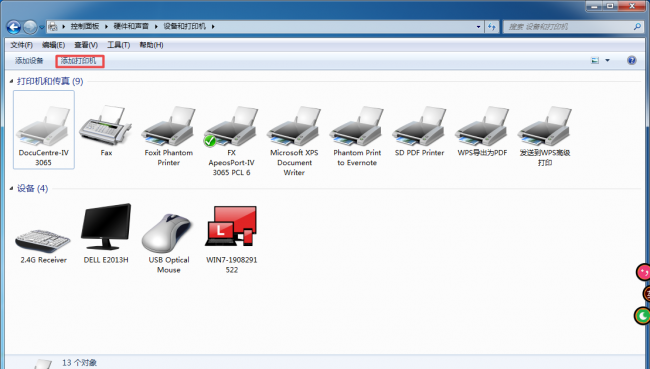Open the 文件(F) menu
The height and width of the screenshot is (369, 650).
(21, 45)
